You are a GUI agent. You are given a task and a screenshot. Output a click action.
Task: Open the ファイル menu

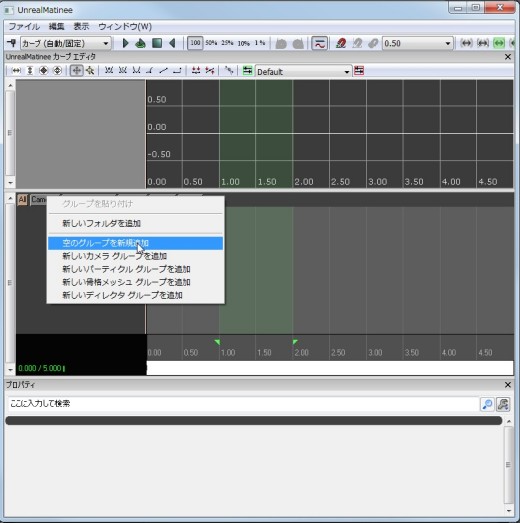coord(24,26)
